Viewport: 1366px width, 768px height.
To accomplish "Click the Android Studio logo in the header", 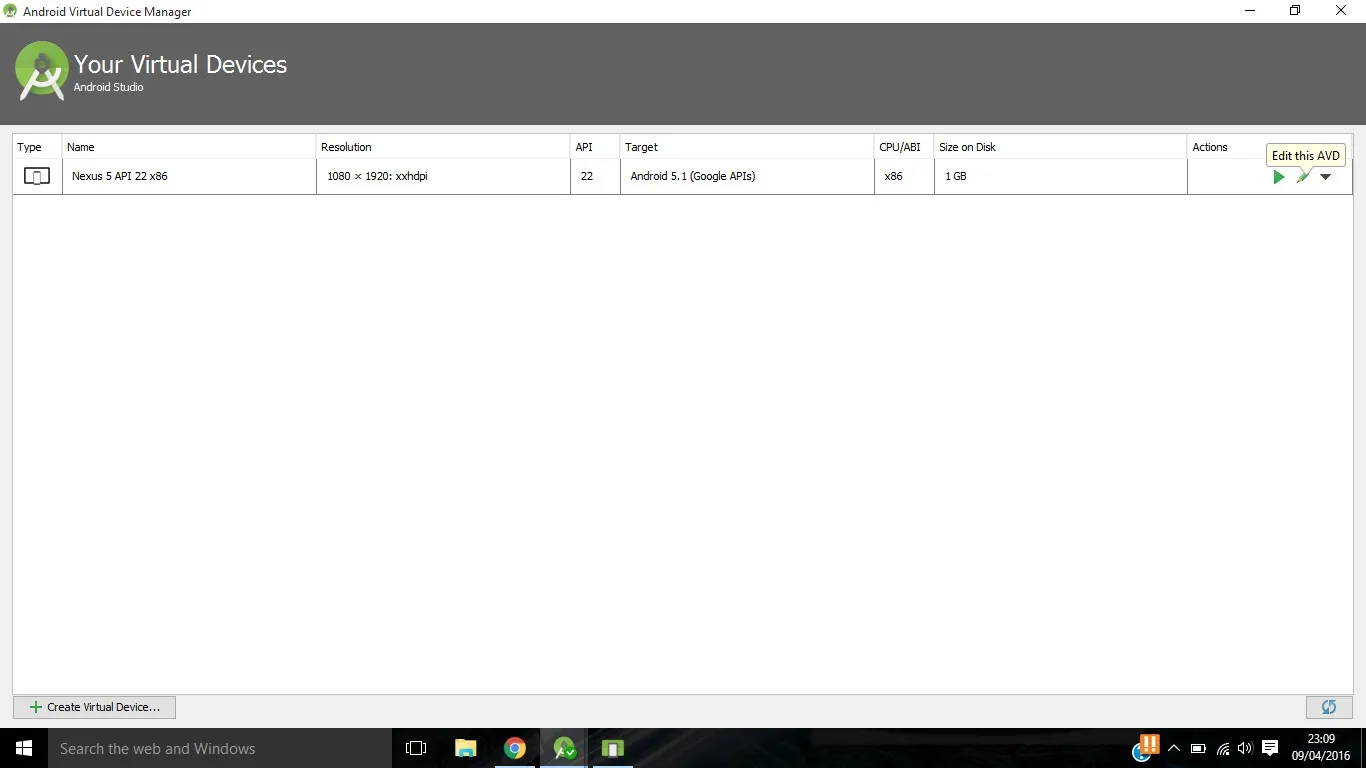I will pos(42,71).
